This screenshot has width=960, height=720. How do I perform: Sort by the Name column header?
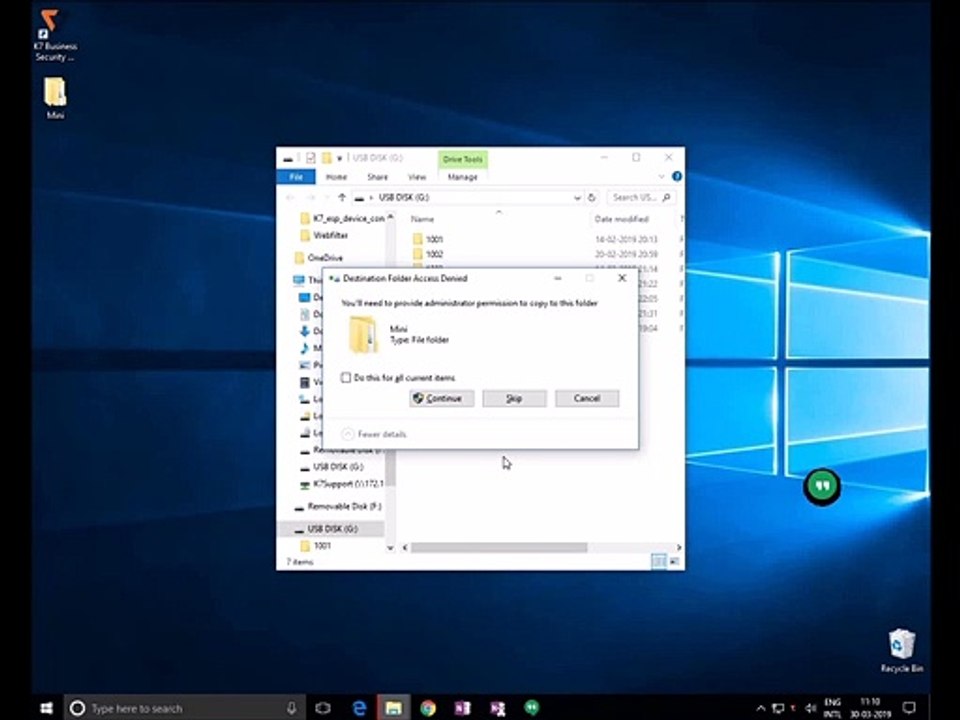point(422,219)
